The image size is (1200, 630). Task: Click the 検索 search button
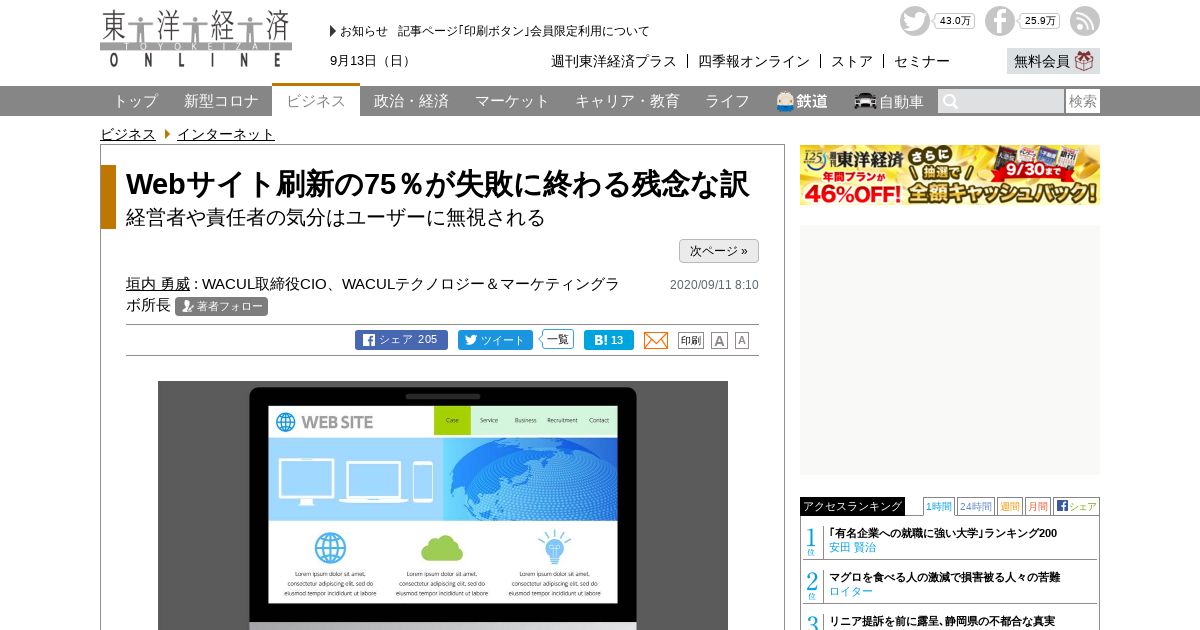coord(1083,101)
